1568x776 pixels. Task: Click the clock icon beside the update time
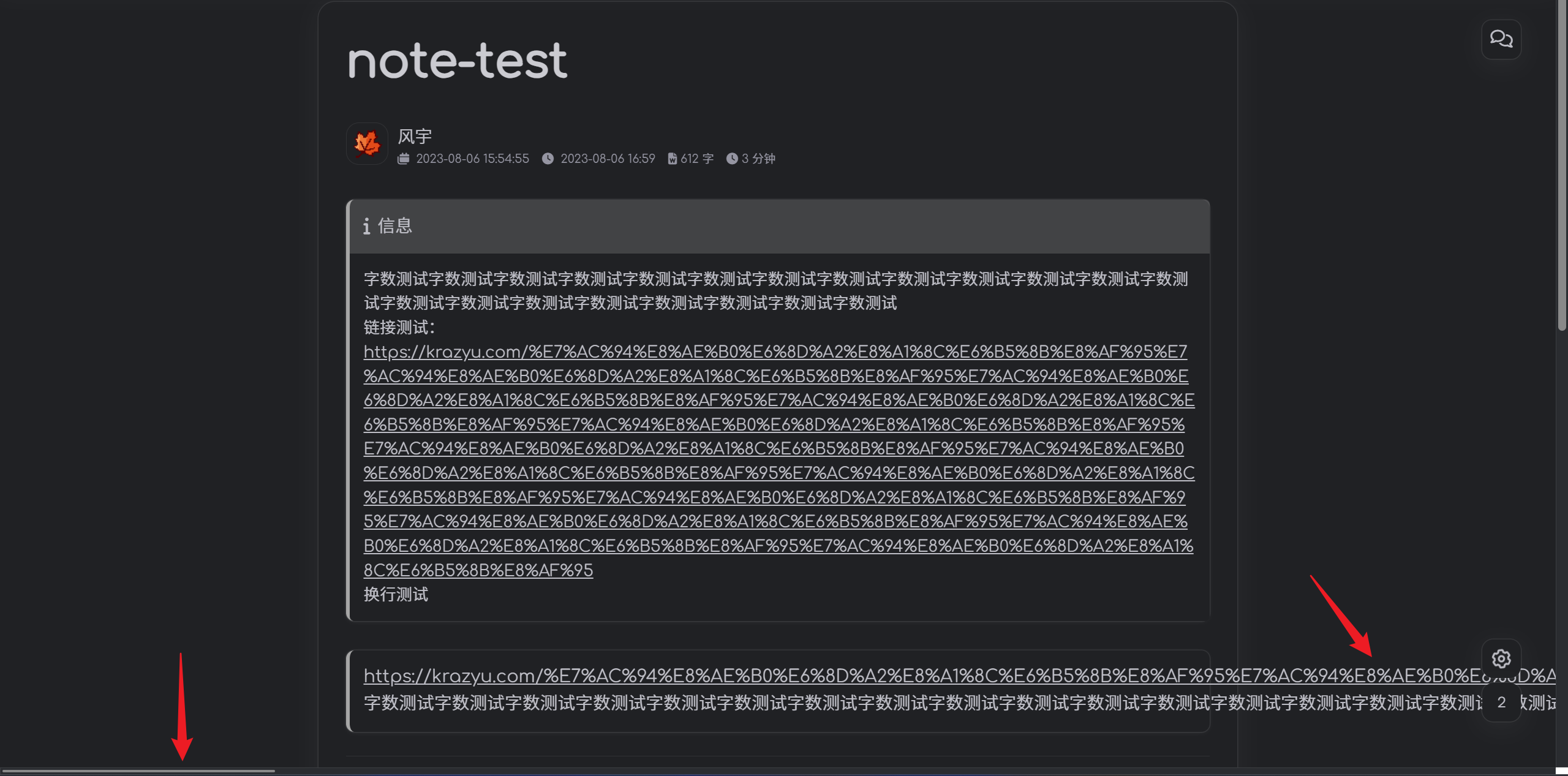[548, 158]
